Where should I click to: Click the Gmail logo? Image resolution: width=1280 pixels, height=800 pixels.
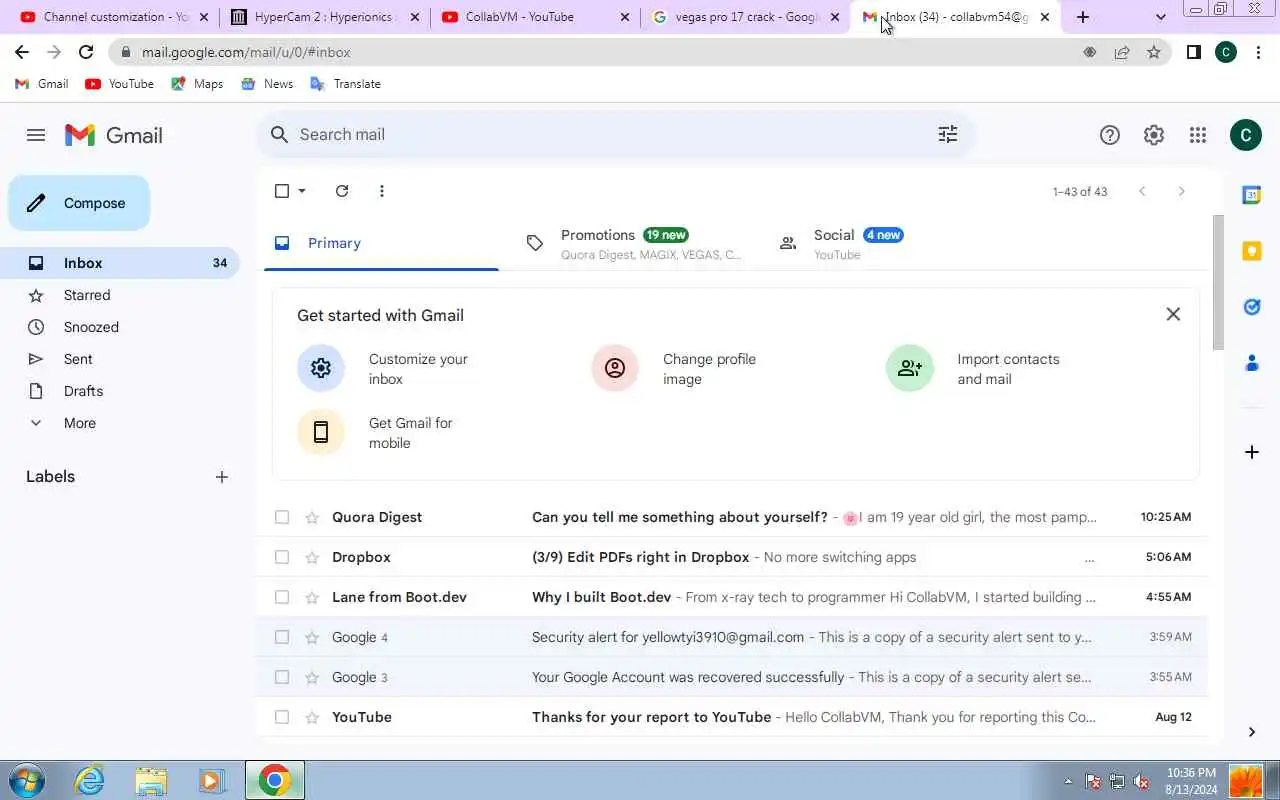pos(114,135)
